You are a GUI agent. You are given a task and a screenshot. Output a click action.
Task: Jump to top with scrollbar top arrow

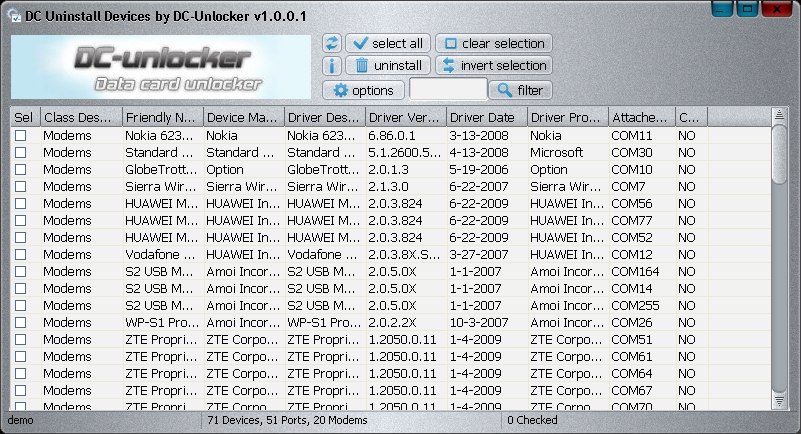tap(779, 115)
